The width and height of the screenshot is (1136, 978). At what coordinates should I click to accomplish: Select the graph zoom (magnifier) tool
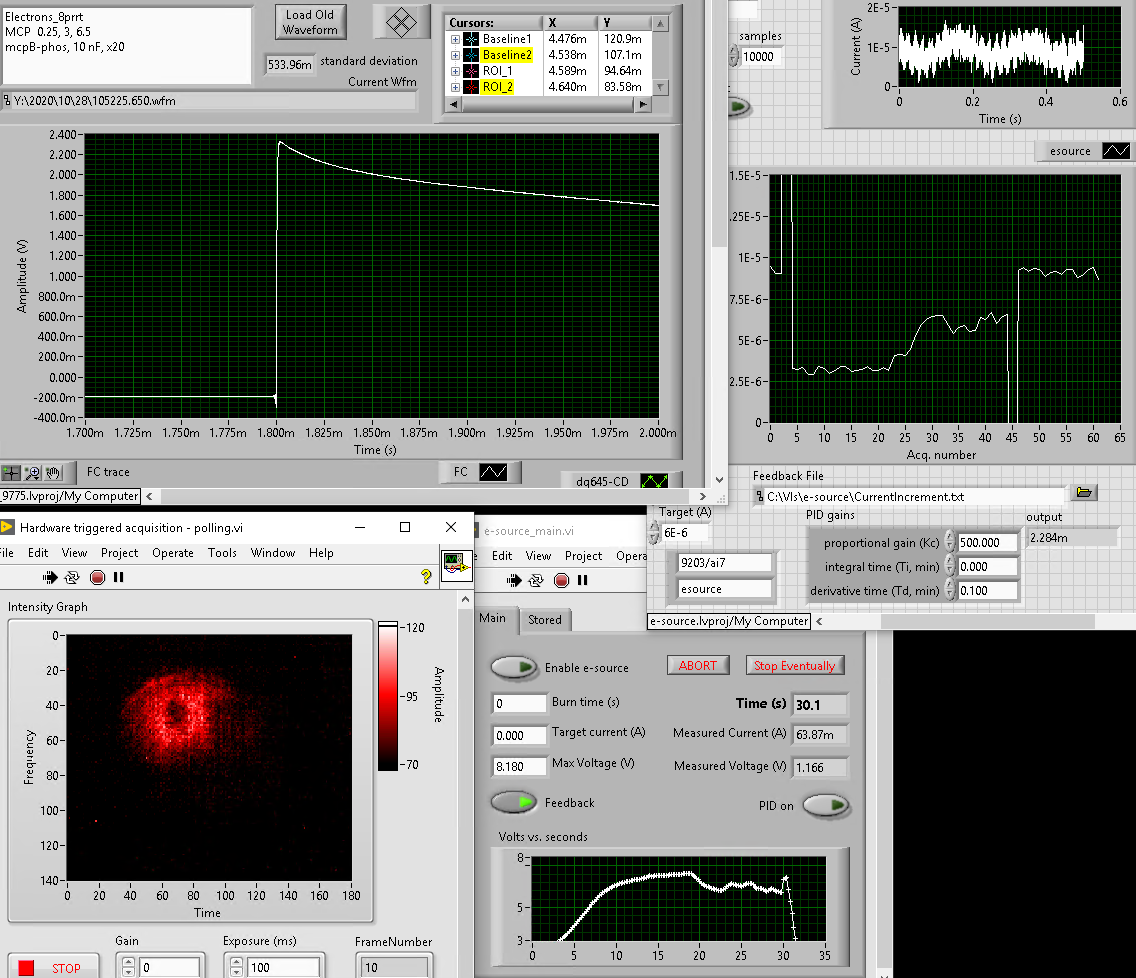tap(33, 473)
